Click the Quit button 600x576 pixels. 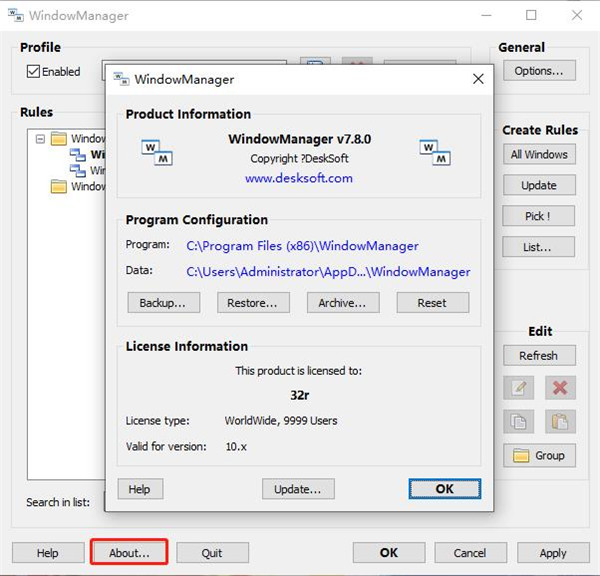[212, 553]
